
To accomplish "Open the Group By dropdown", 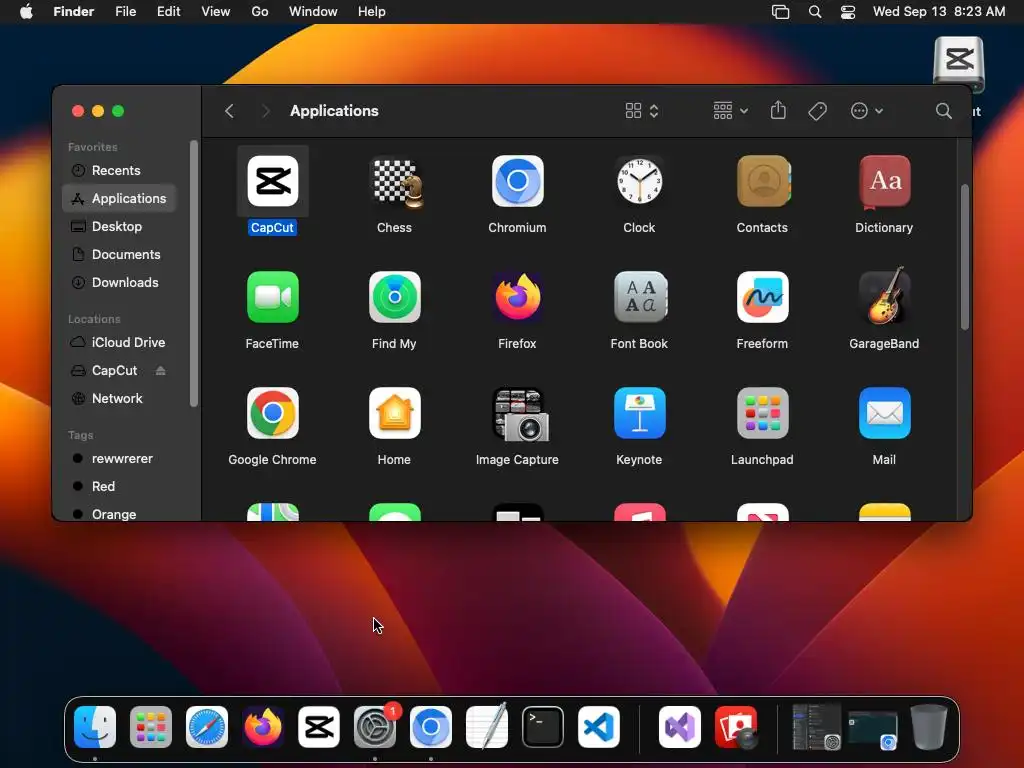I will click(x=730, y=111).
